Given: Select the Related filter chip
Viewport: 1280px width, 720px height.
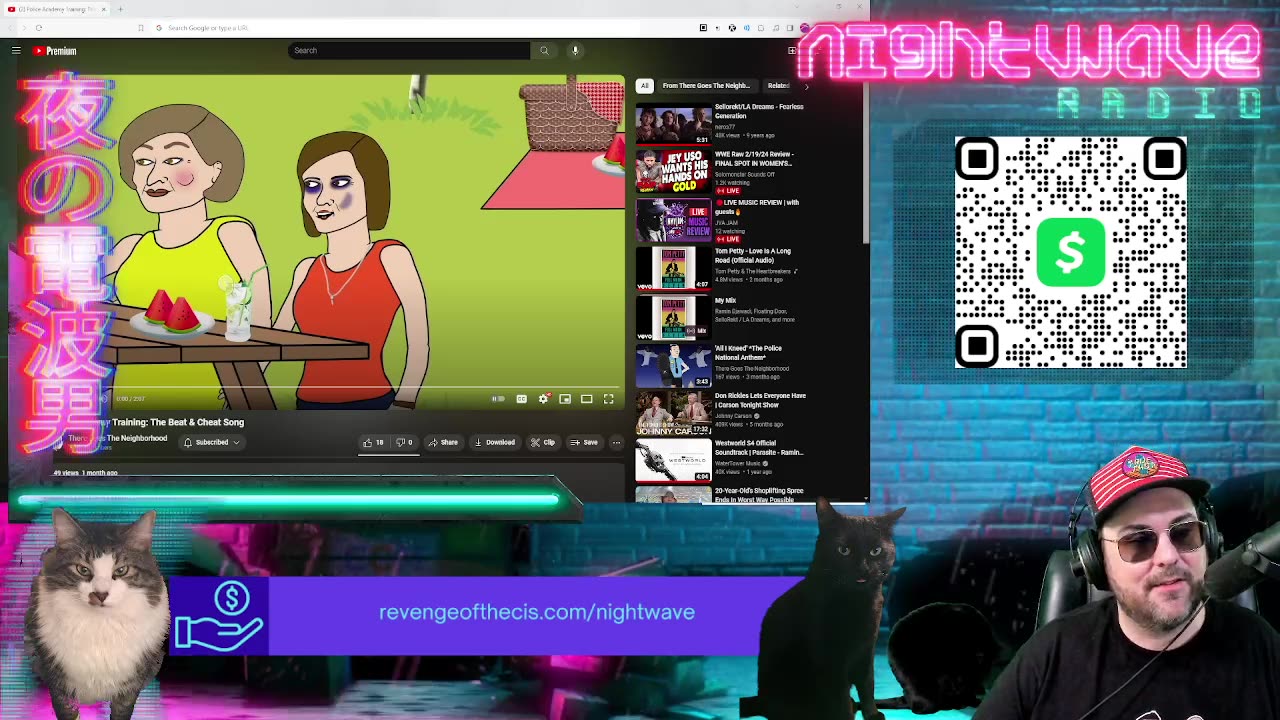Looking at the screenshot, I should pyautogui.click(x=777, y=85).
